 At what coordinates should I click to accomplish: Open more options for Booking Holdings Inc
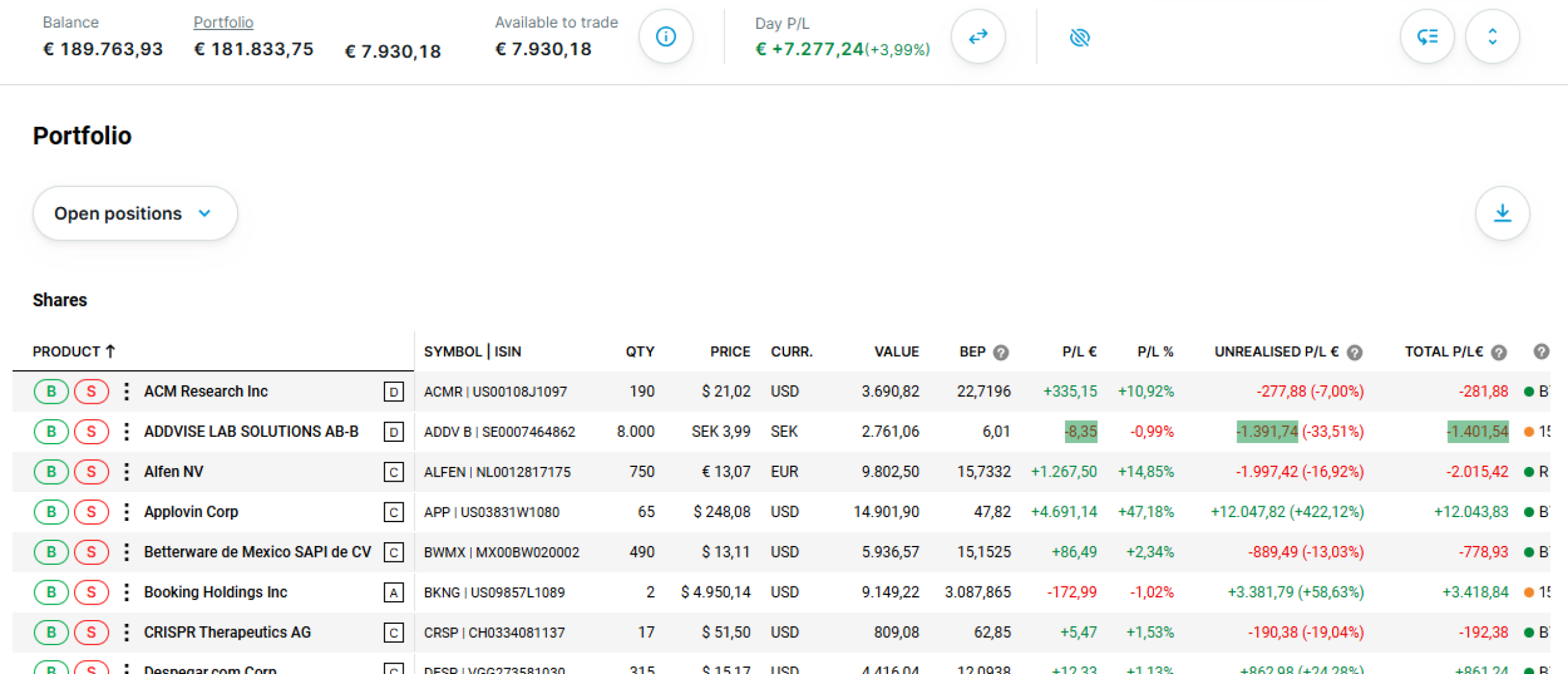pyautogui.click(x=126, y=592)
